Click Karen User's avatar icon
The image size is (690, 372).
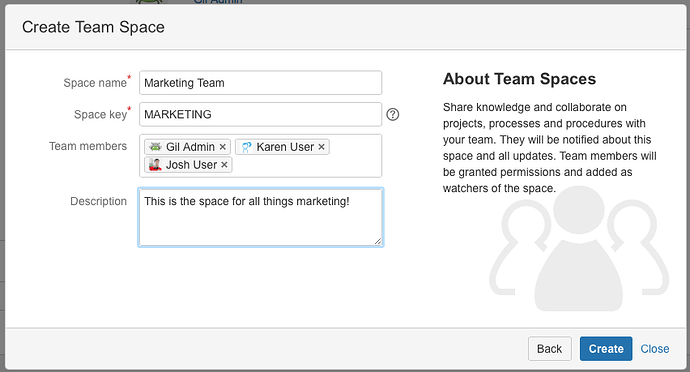coord(246,147)
